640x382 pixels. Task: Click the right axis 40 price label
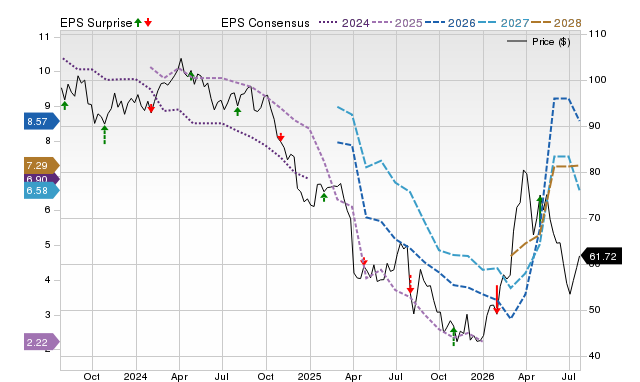click(595, 355)
